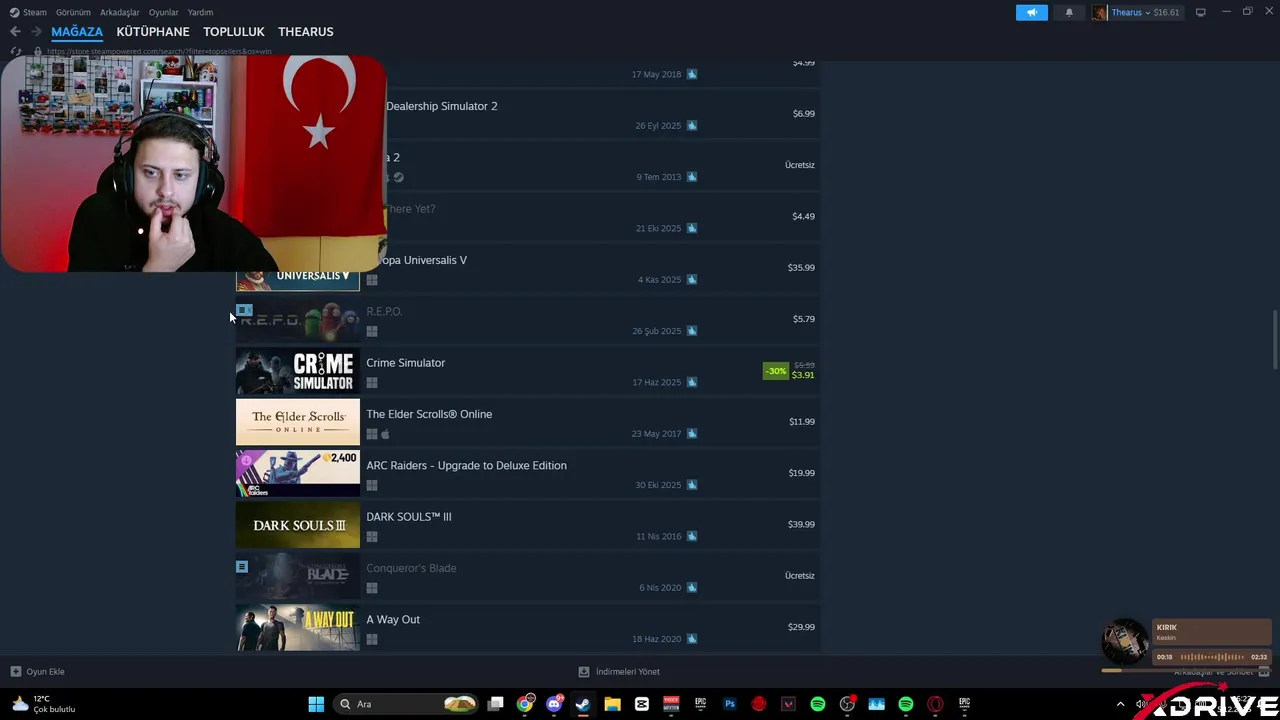Open The Elder Scrolls® Online link
Viewport: 1280px width, 720px height.
(x=429, y=414)
